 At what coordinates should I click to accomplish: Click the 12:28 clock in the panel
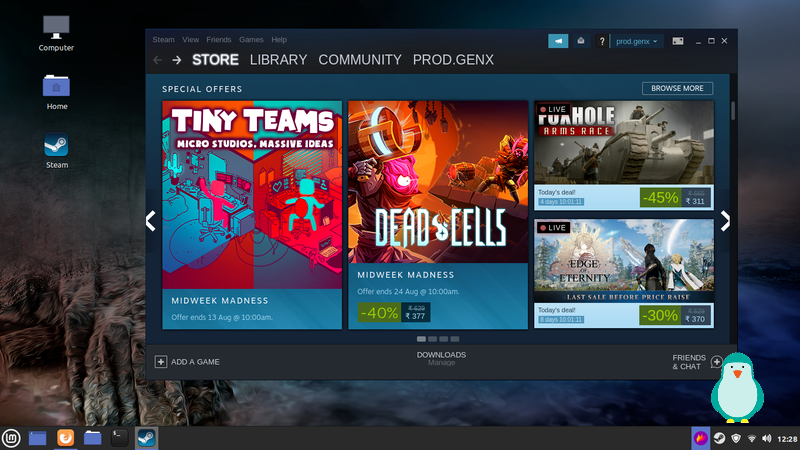[x=787, y=439]
